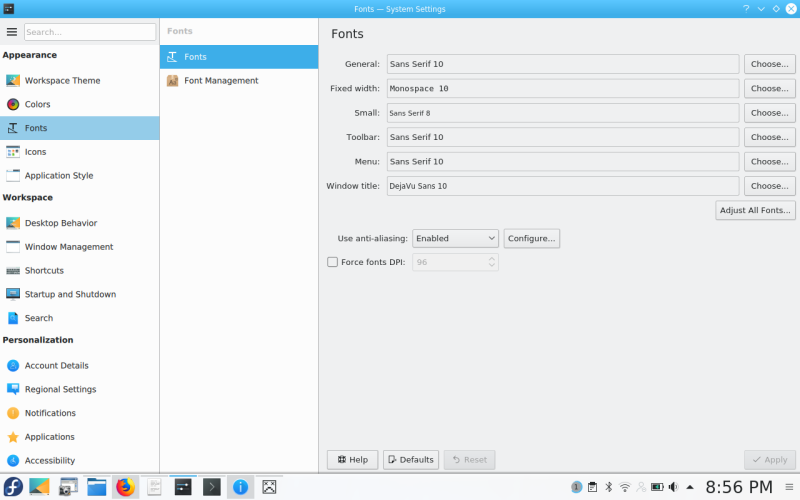Image resolution: width=800 pixels, height=500 pixels.
Task: Open Startup and Shutdown settings
Action: coord(80,294)
